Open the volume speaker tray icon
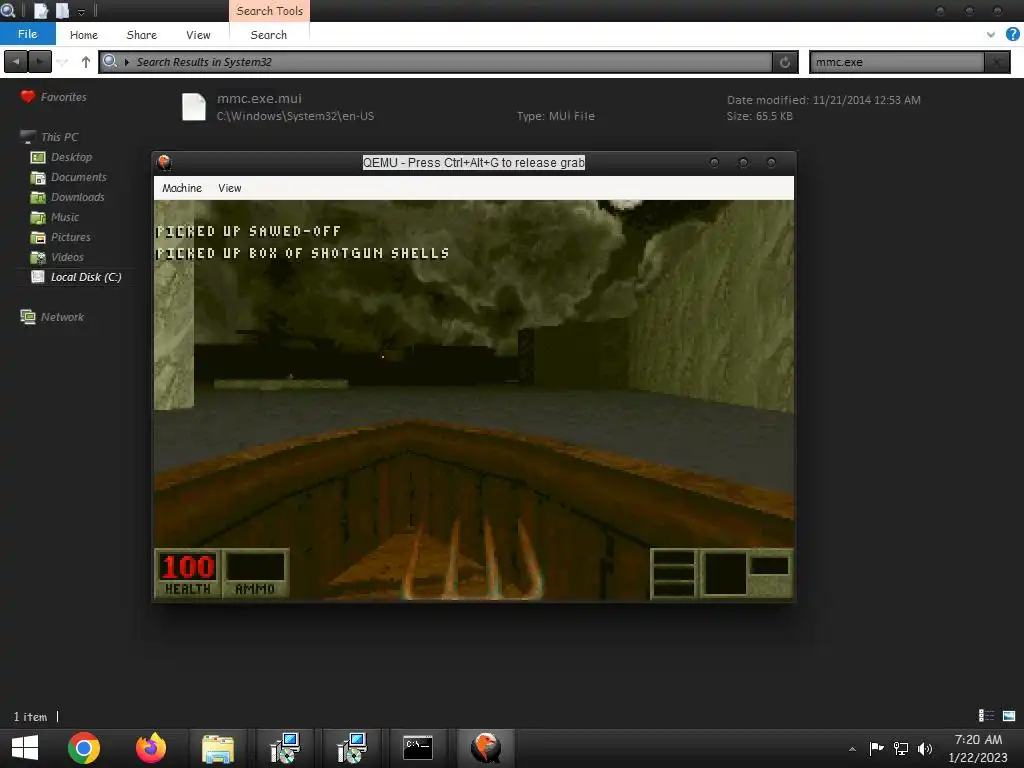Image resolution: width=1024 pixels, height=768 pixels. click(x=925, y=748)
